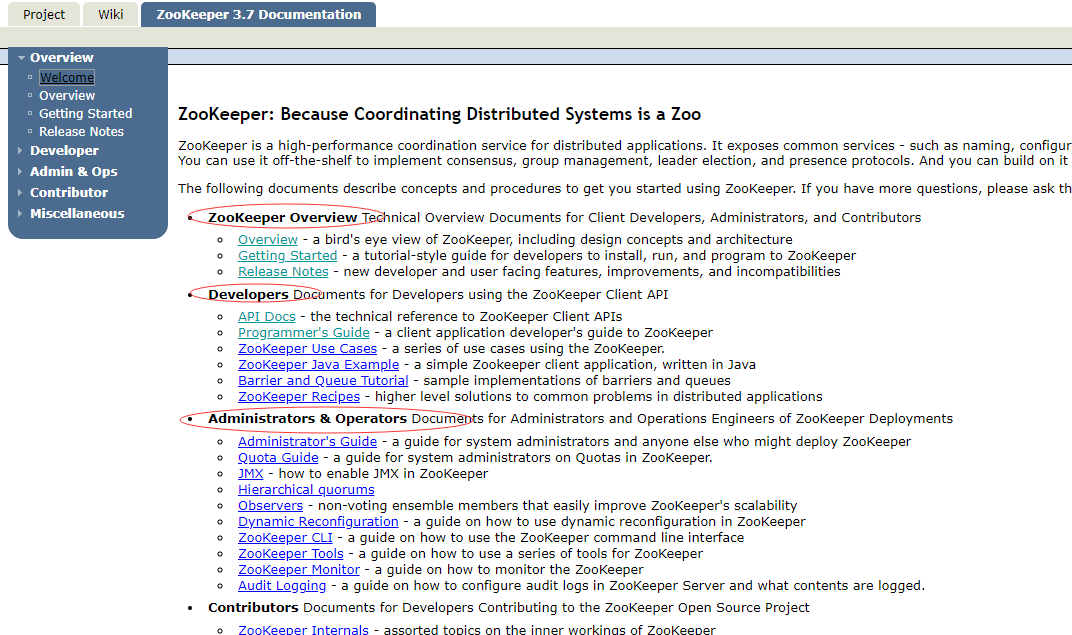1072x635 pixels.
Task: Open the JMX link
Action: point(251,474)
